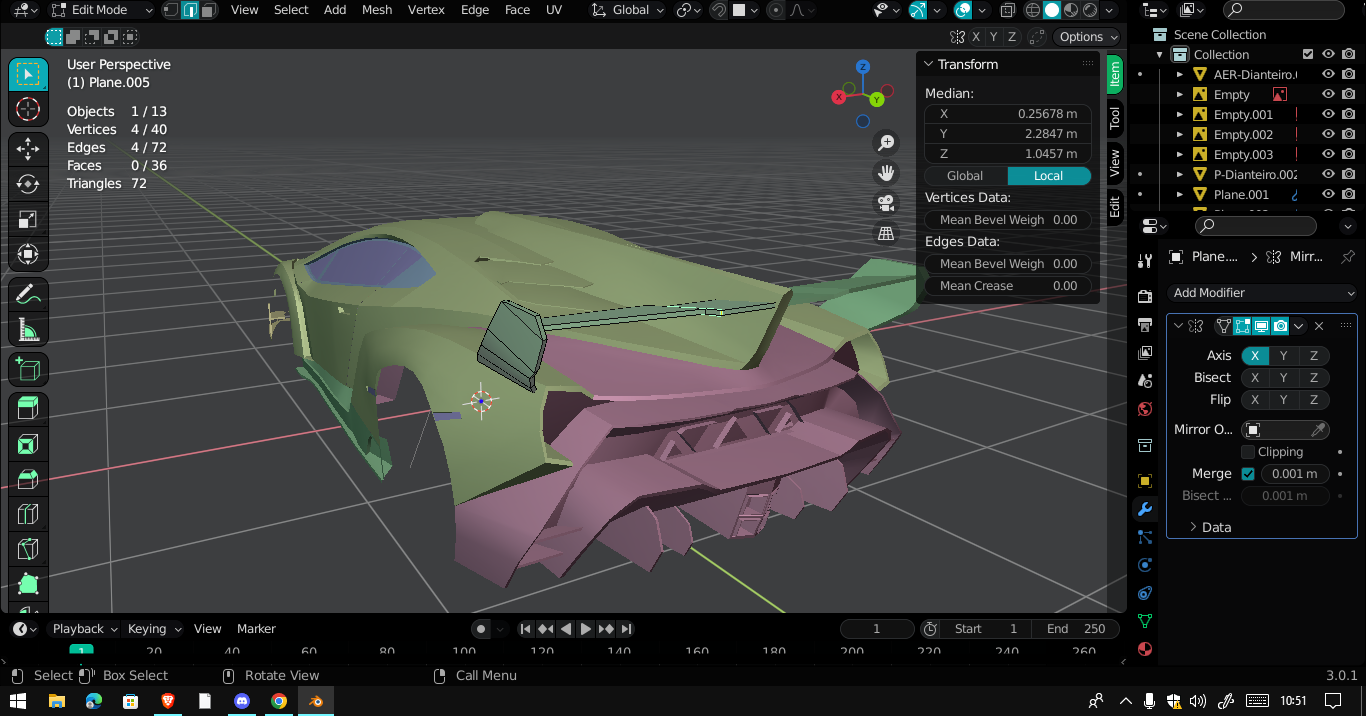Toggle modifier edit mode display button
The width and height of the screenshot is (1366, 716).
pyautogui.click(x=1242, y=326)
